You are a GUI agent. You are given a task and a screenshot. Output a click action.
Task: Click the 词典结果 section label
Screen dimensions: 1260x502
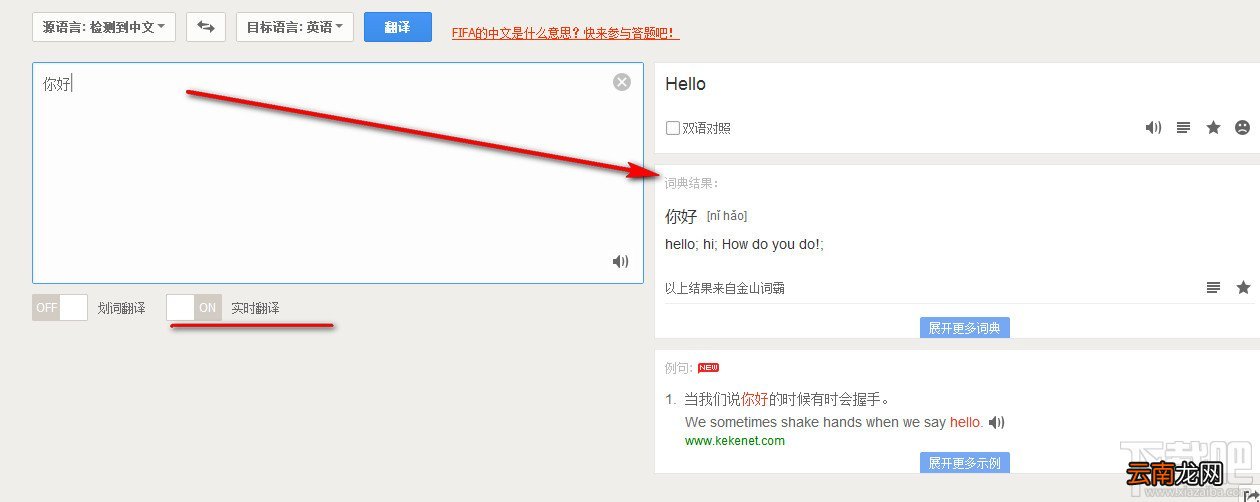[x=692, y=183]
